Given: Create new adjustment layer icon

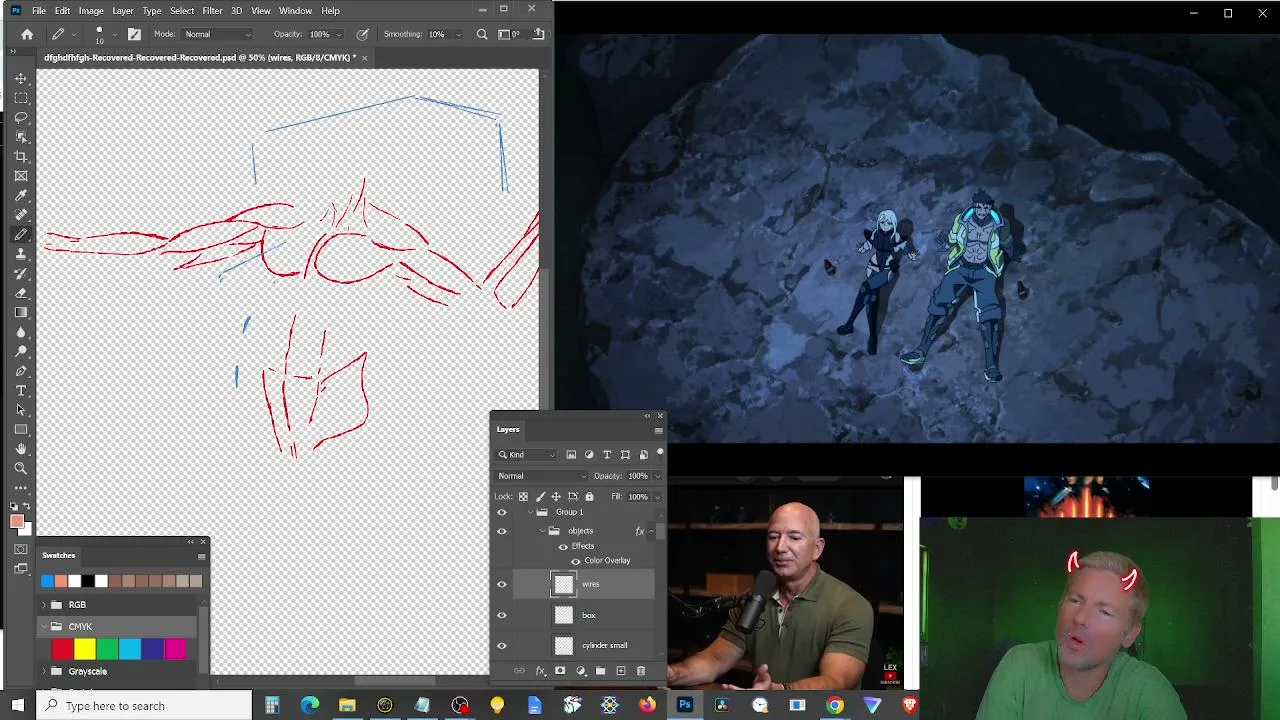Looking at the screenshot, I should 580,671.
